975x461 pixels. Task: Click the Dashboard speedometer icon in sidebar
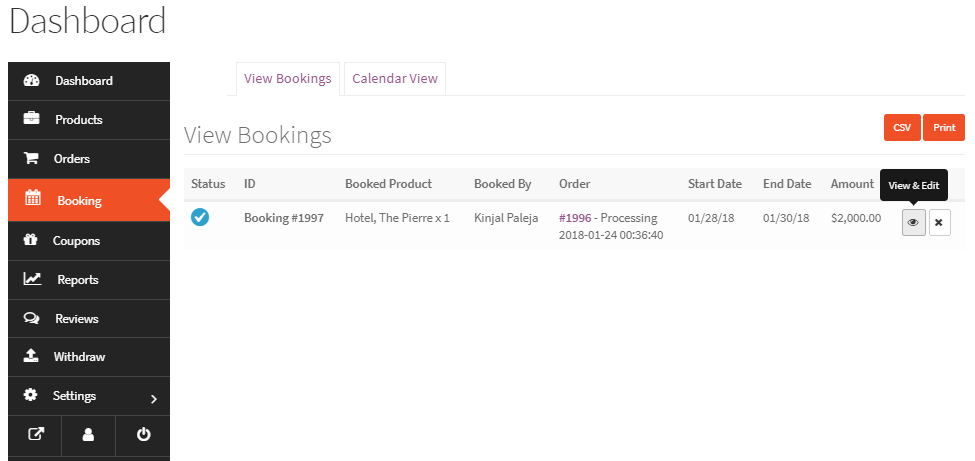click(31, 80)
